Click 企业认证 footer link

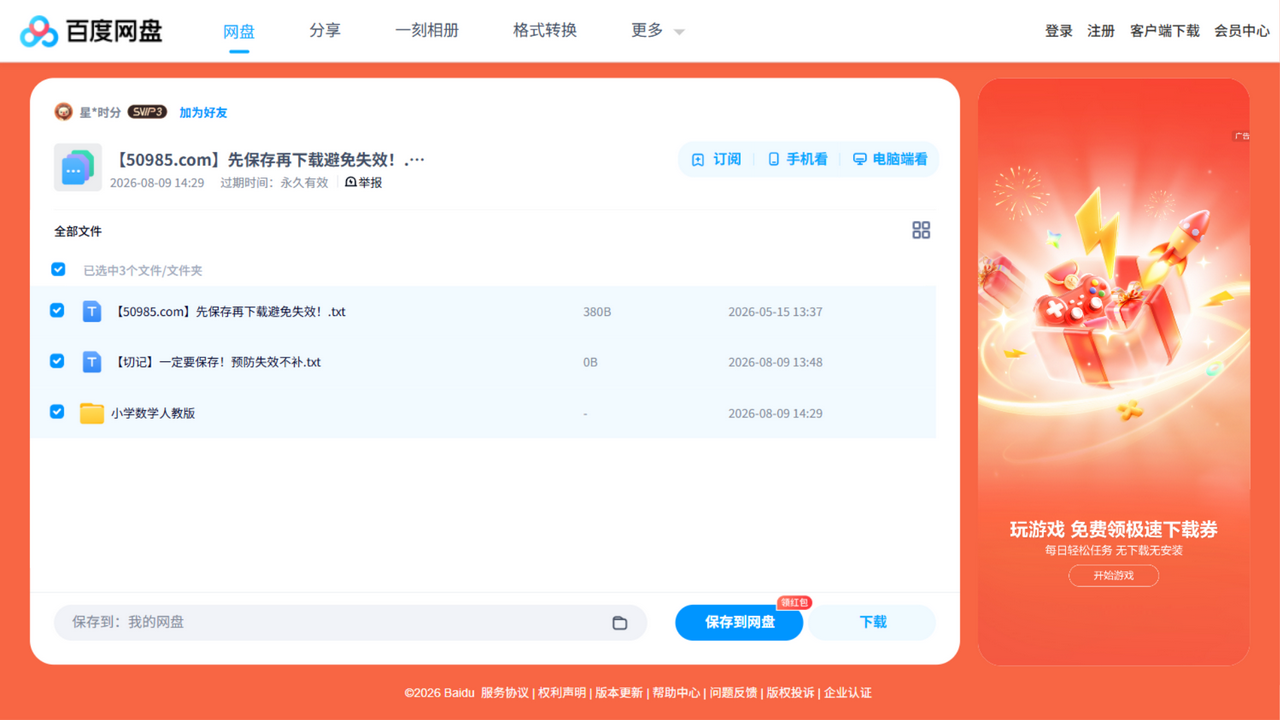848,693
